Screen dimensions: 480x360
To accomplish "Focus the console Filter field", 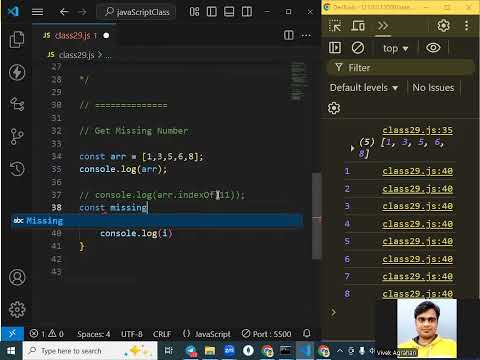I will (401, 68).
